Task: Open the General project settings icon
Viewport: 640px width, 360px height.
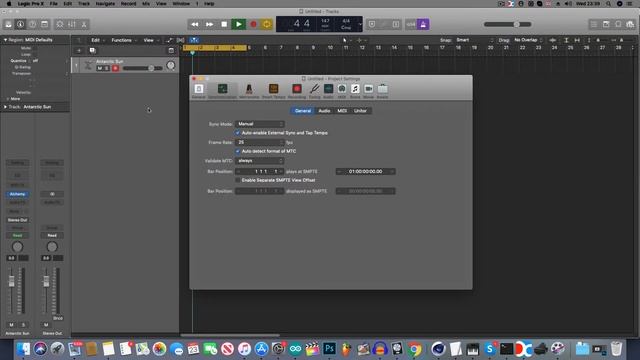Action: pyautogui.click(x=199, y=91)
